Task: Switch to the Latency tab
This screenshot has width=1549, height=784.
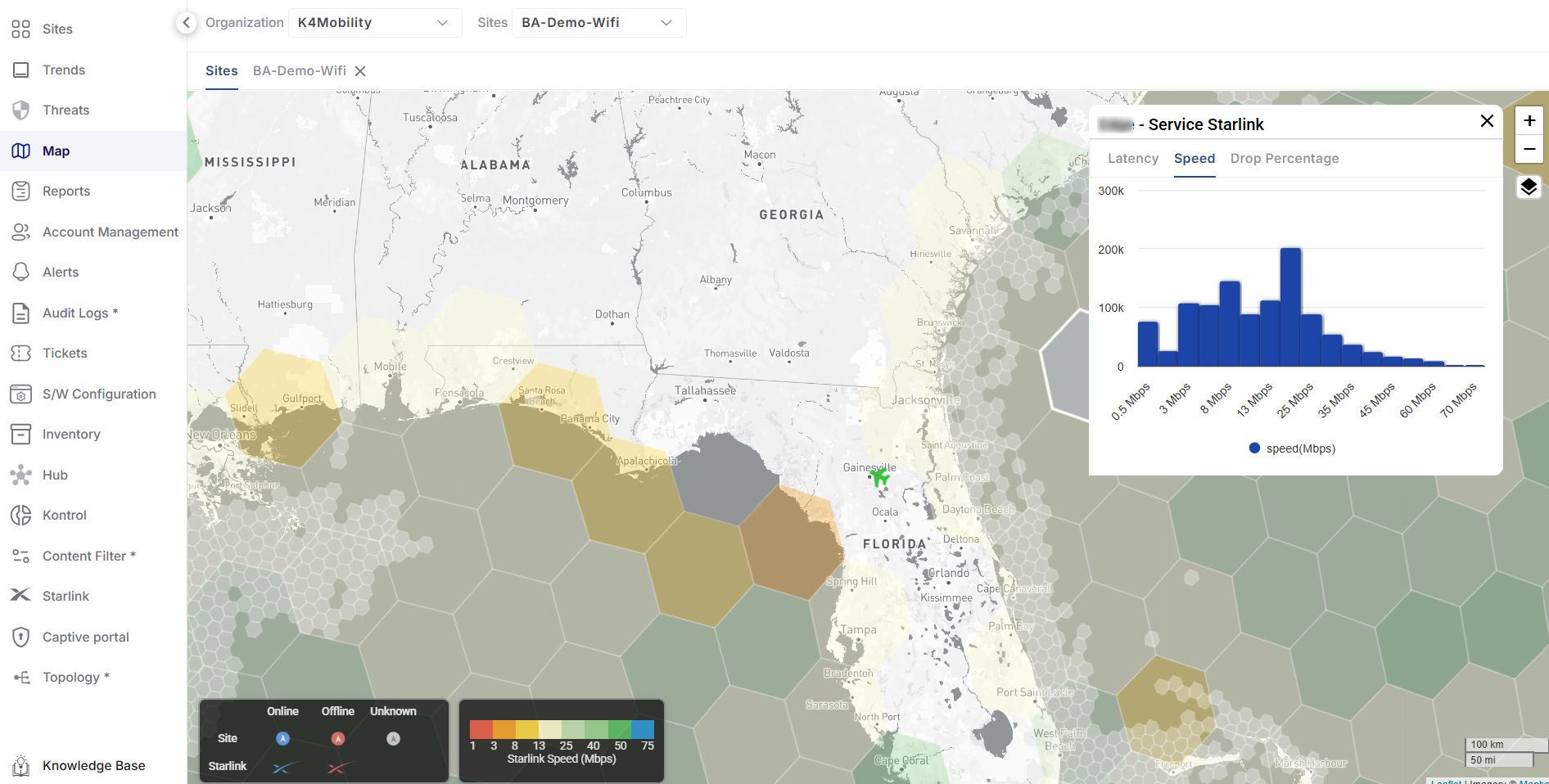Action: (x=1132, y=159)
